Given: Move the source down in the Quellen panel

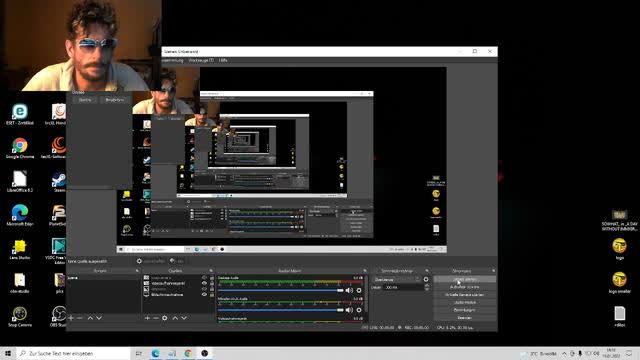Looking at the screenshot, I should click(184, 318).
